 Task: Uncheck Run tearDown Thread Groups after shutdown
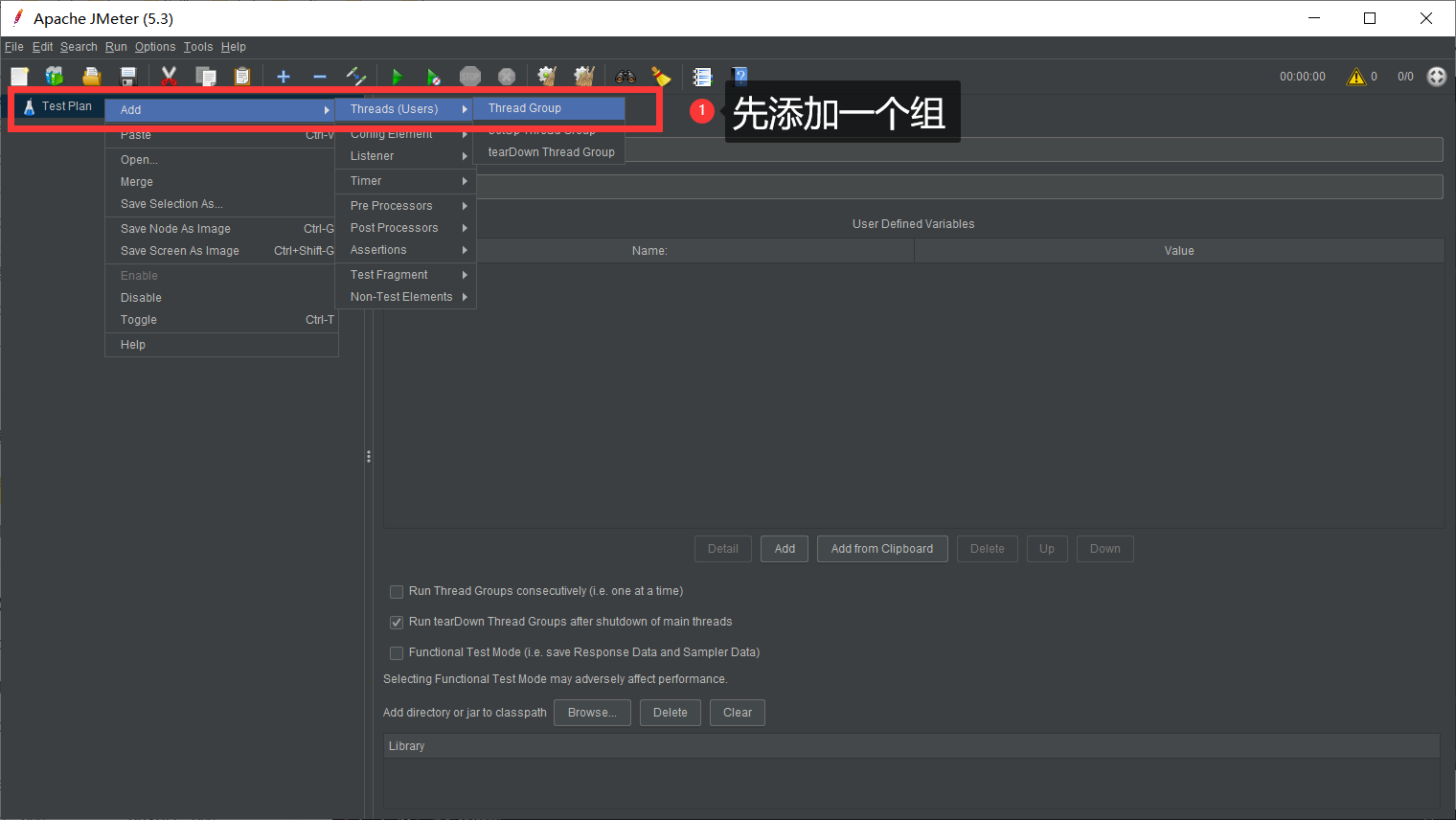coord(397,623)
